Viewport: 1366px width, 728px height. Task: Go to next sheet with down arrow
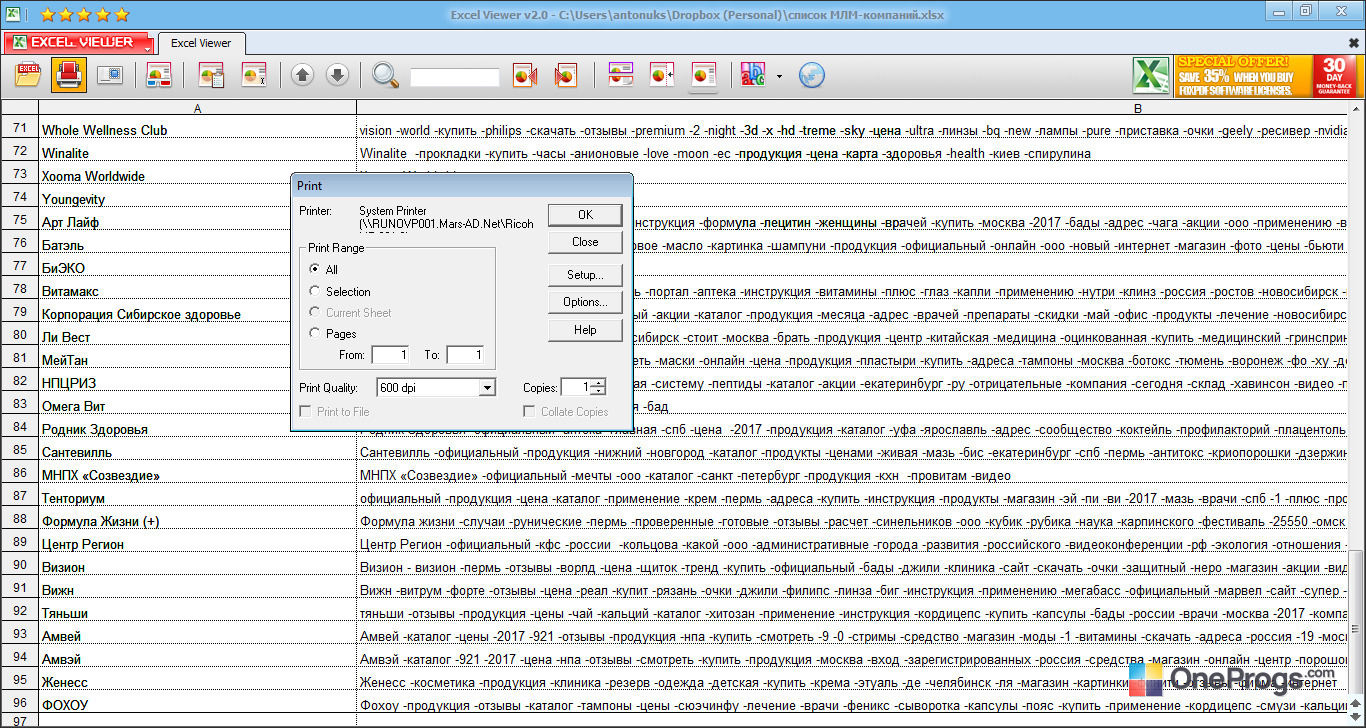(x=338, y=75)
